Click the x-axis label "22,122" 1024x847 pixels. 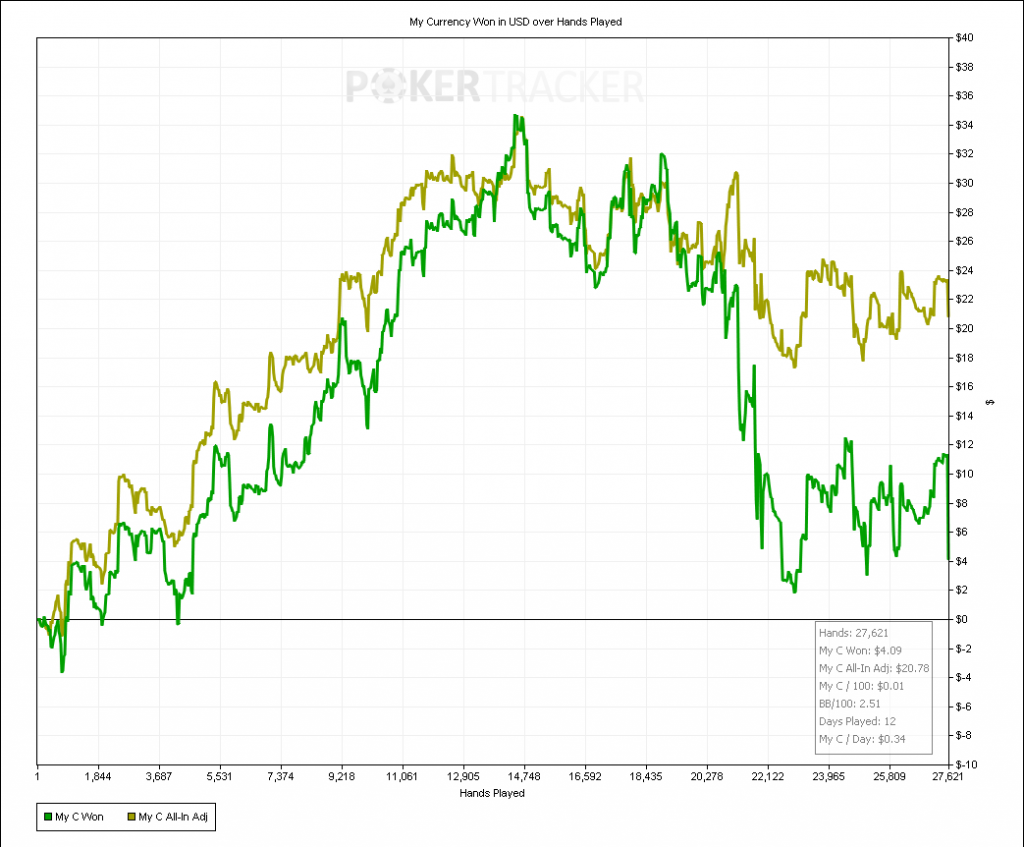click(767, 776)
